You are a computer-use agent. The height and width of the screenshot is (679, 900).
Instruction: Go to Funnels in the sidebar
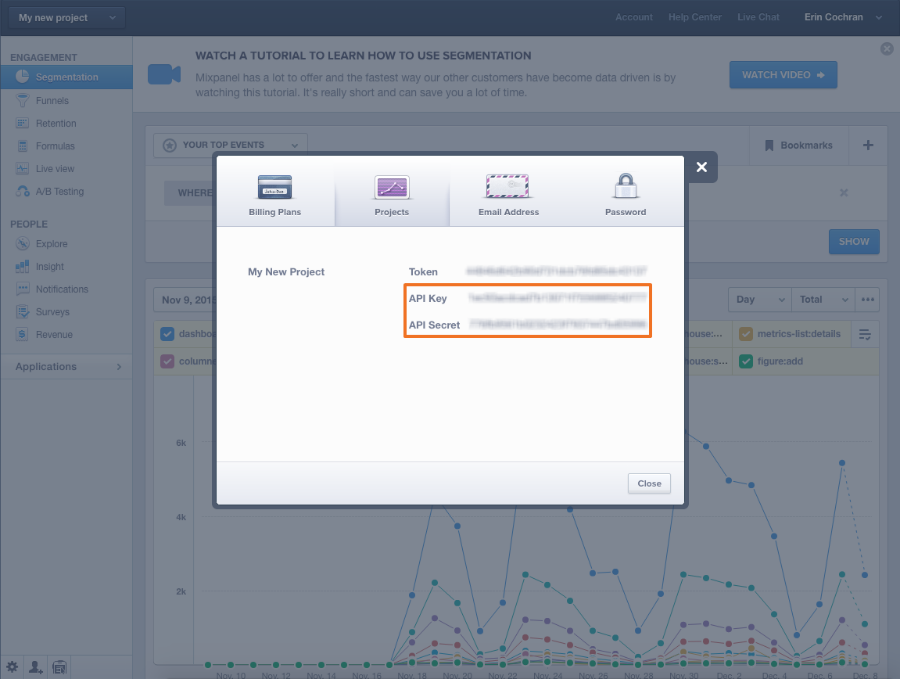coord(52,100)
